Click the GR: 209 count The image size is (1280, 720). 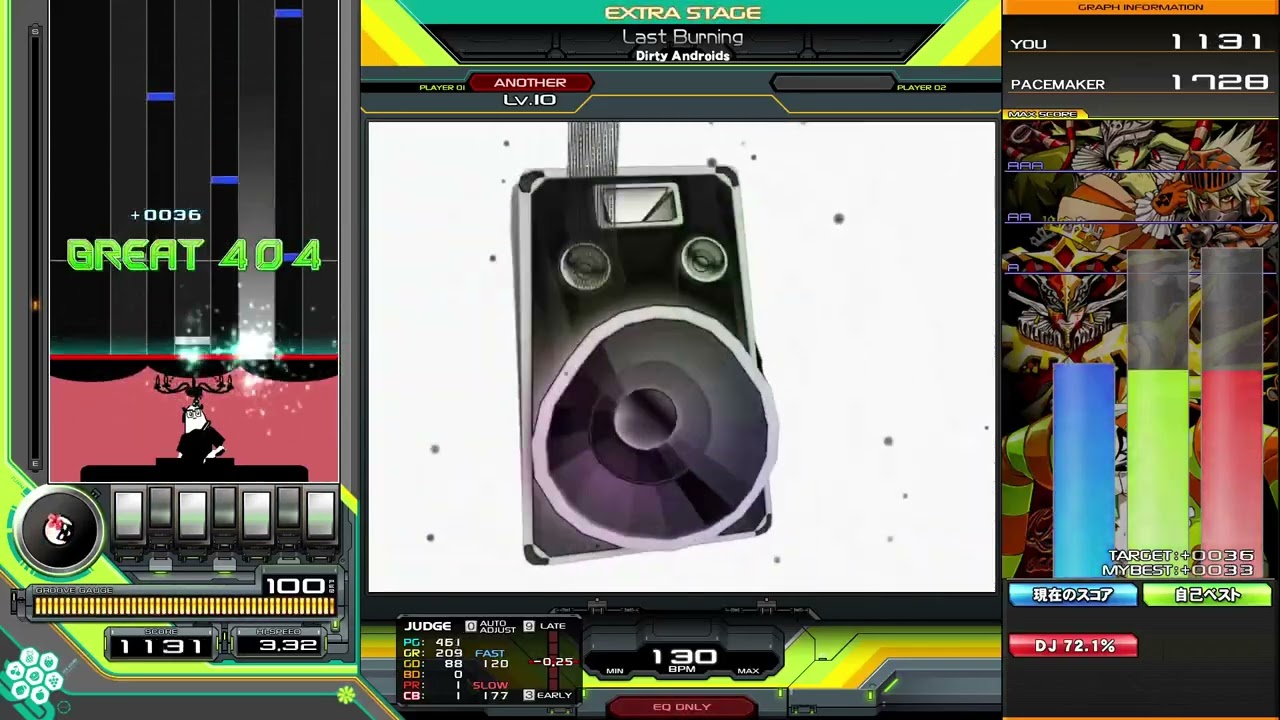click(433, 653)
